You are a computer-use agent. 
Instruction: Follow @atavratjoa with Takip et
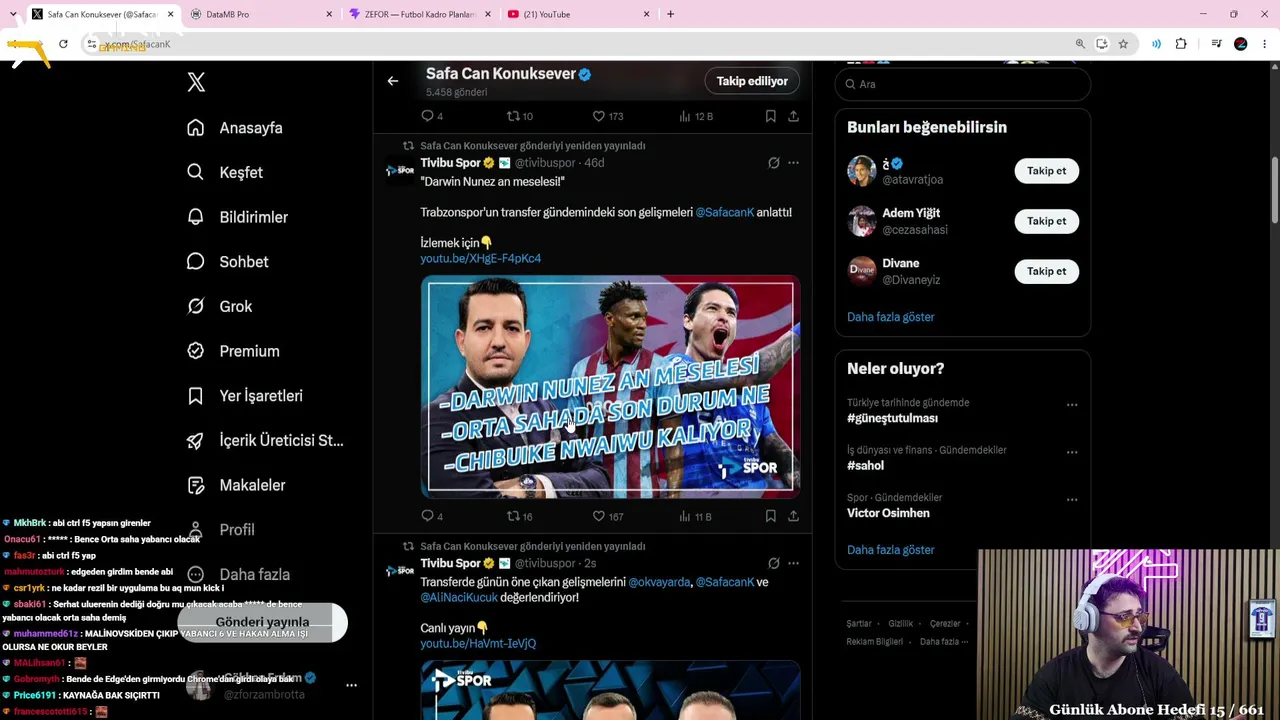[1046, 171]
